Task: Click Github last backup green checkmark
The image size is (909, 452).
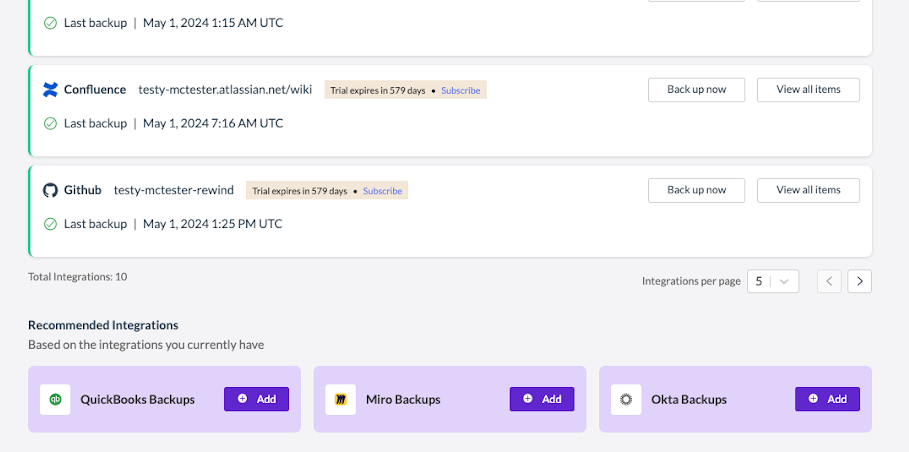Action: click(x=50, y=224)
